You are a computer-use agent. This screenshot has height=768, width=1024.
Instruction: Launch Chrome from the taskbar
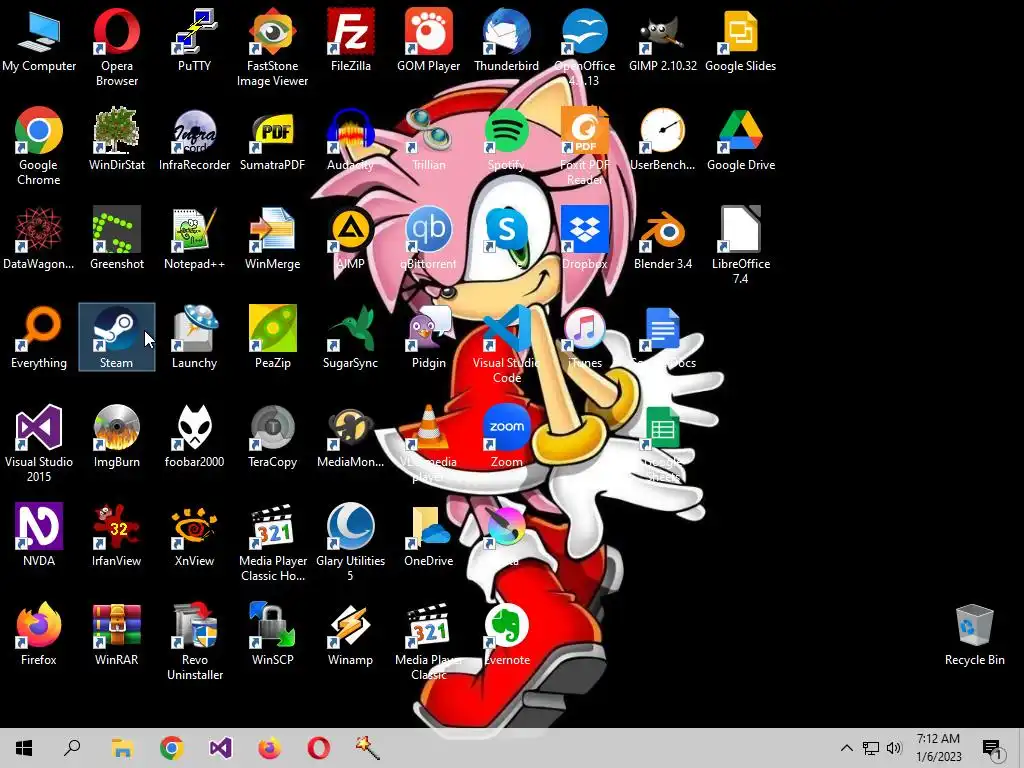[171, 748]
